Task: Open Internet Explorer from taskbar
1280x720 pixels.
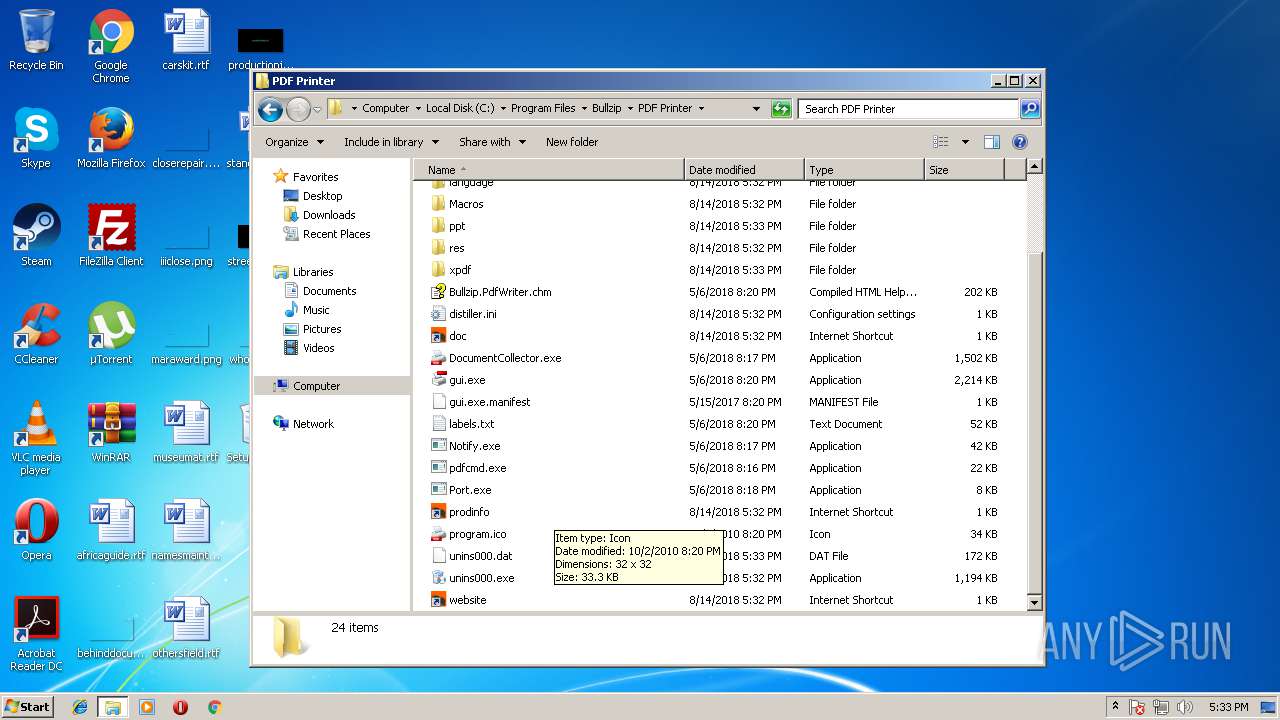Action: (x=80, y=707)
